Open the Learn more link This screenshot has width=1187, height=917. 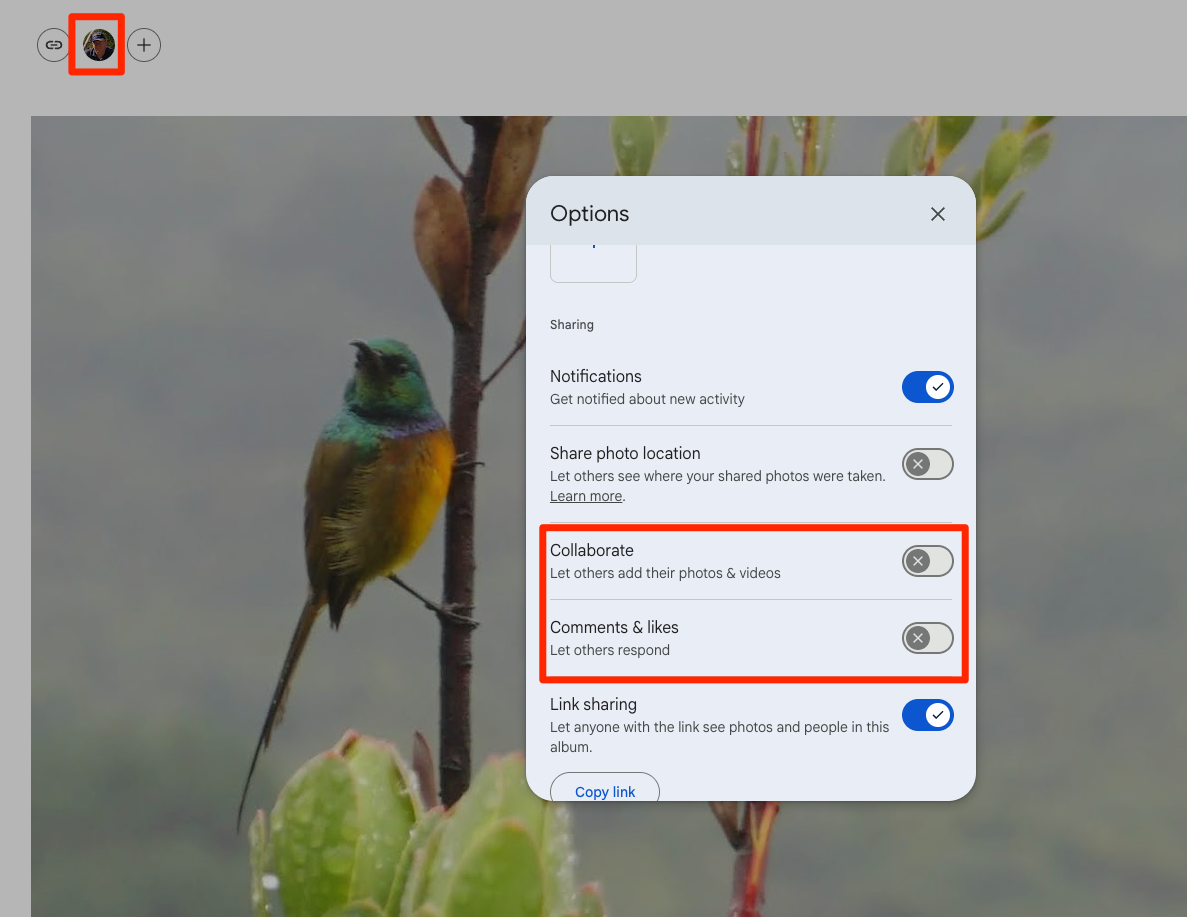point(586,496)
